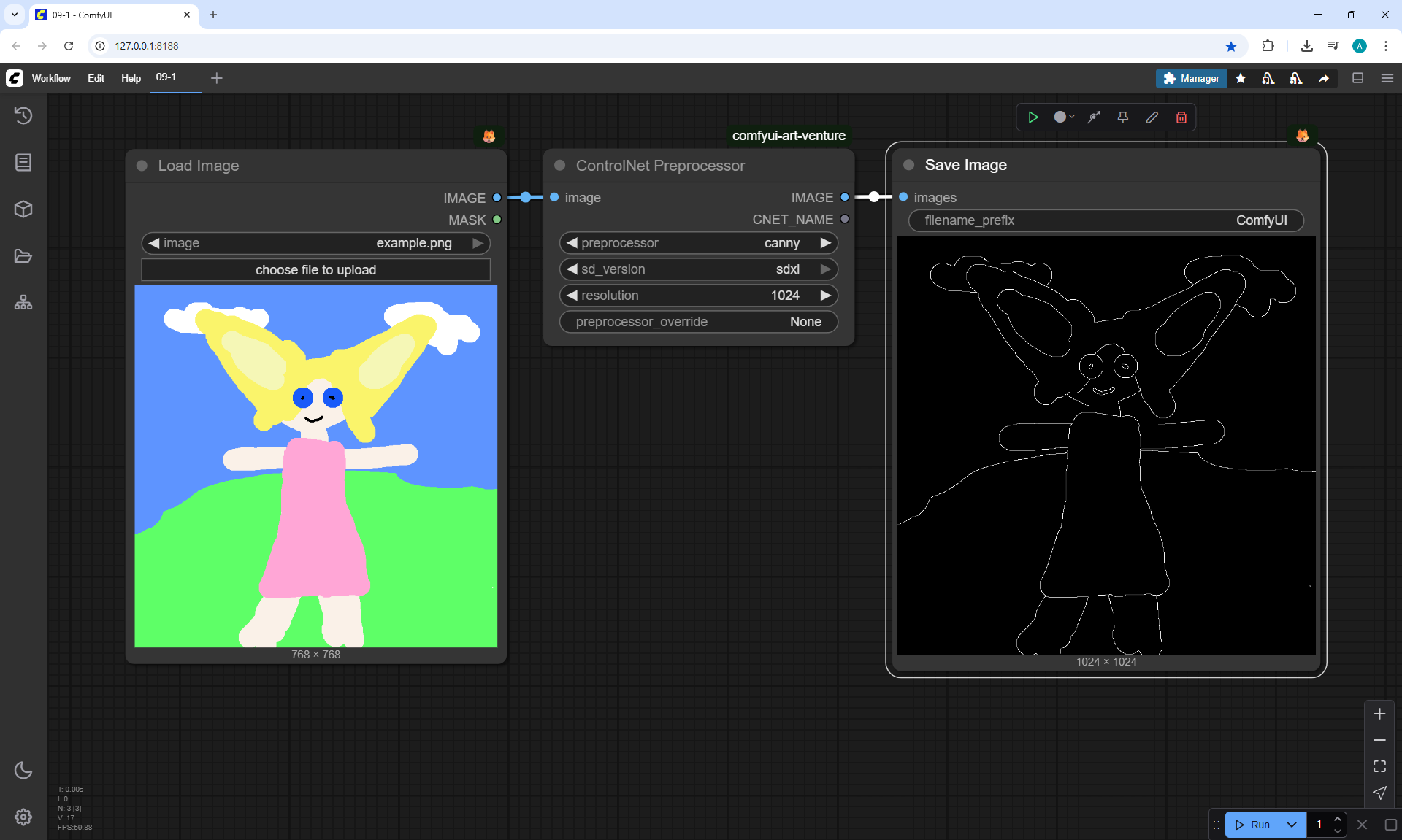The image size is (1402, 840).
Task: Toggle dark theme moon icon
Action: point(23,770)
